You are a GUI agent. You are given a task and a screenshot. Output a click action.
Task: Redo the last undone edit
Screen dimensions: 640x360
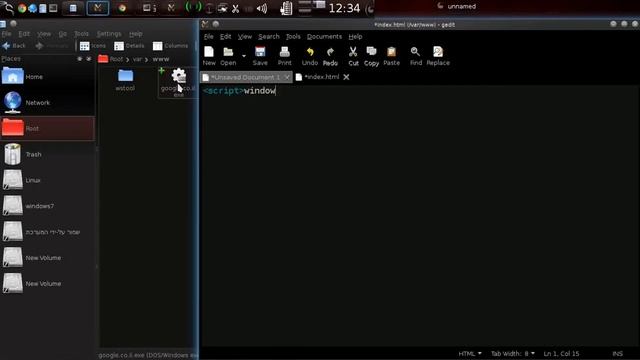[330, 56]
